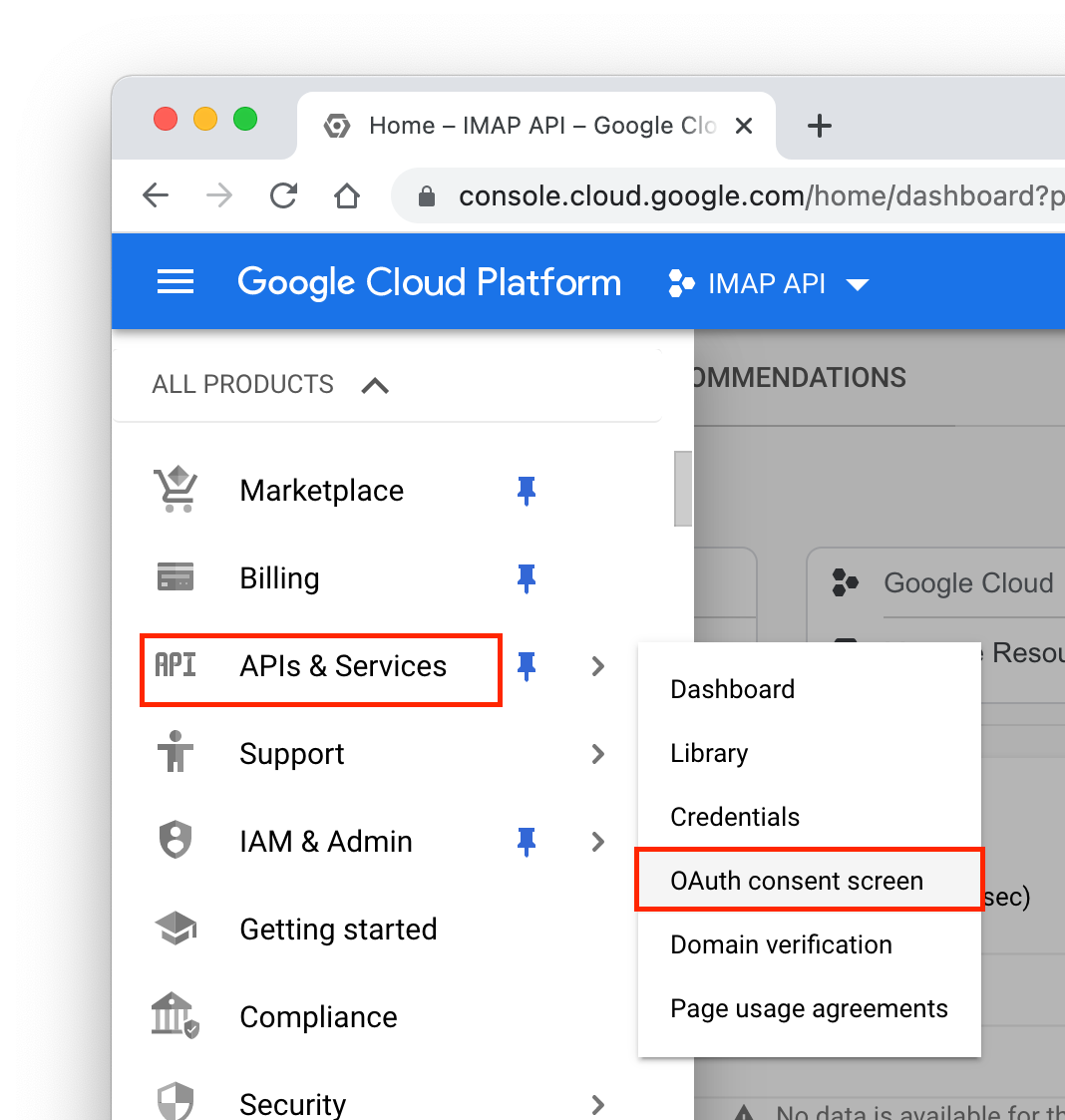Click the Google Cloud card title
Image resolution: width=1065 pixels, height=1120 pixels.
(x=968, y=582)
